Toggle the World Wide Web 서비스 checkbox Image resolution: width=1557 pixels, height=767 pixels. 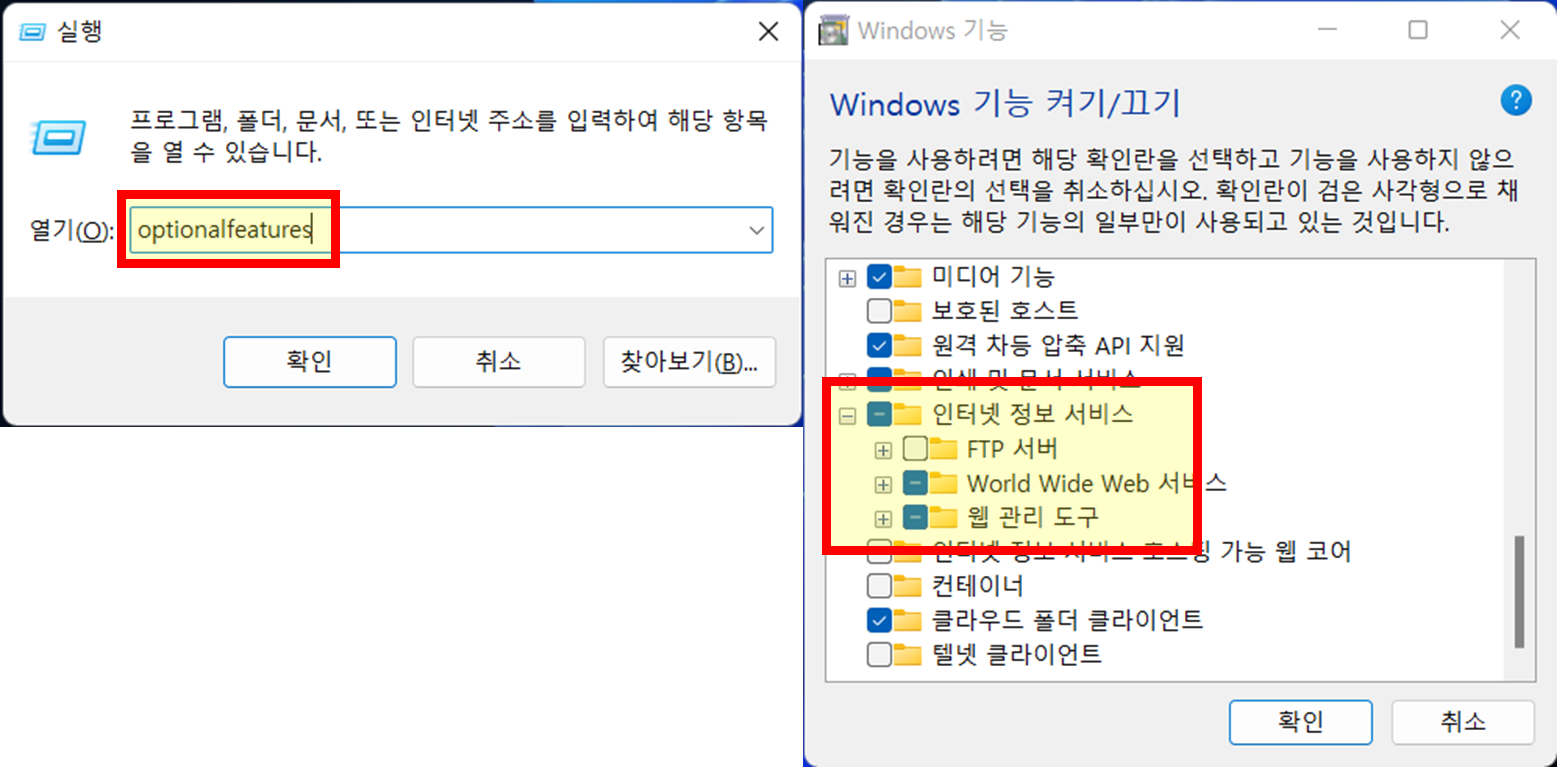point(914,483)
